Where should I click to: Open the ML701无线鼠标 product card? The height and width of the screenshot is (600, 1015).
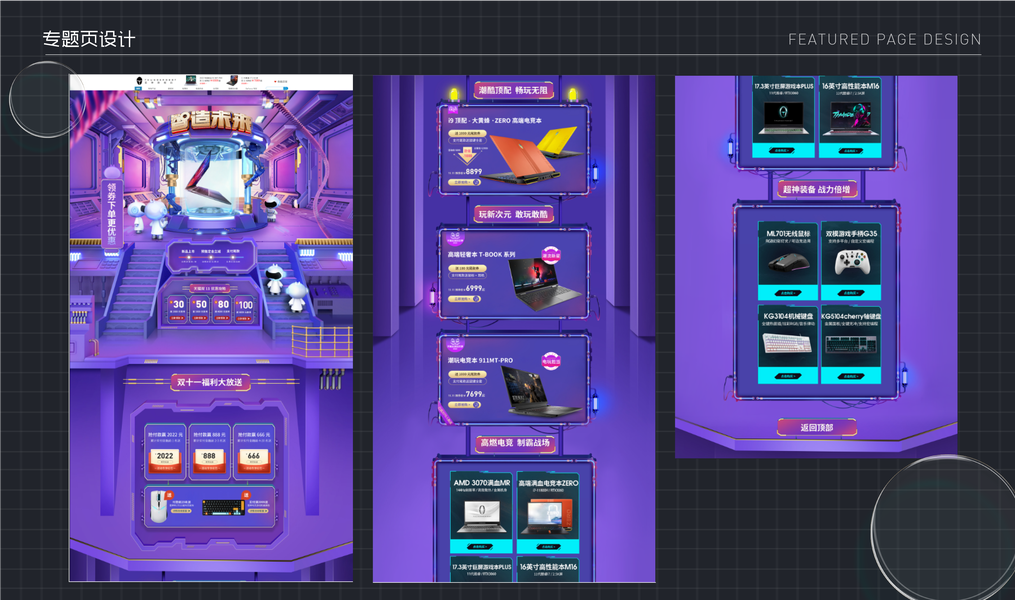tap(788, 261)
